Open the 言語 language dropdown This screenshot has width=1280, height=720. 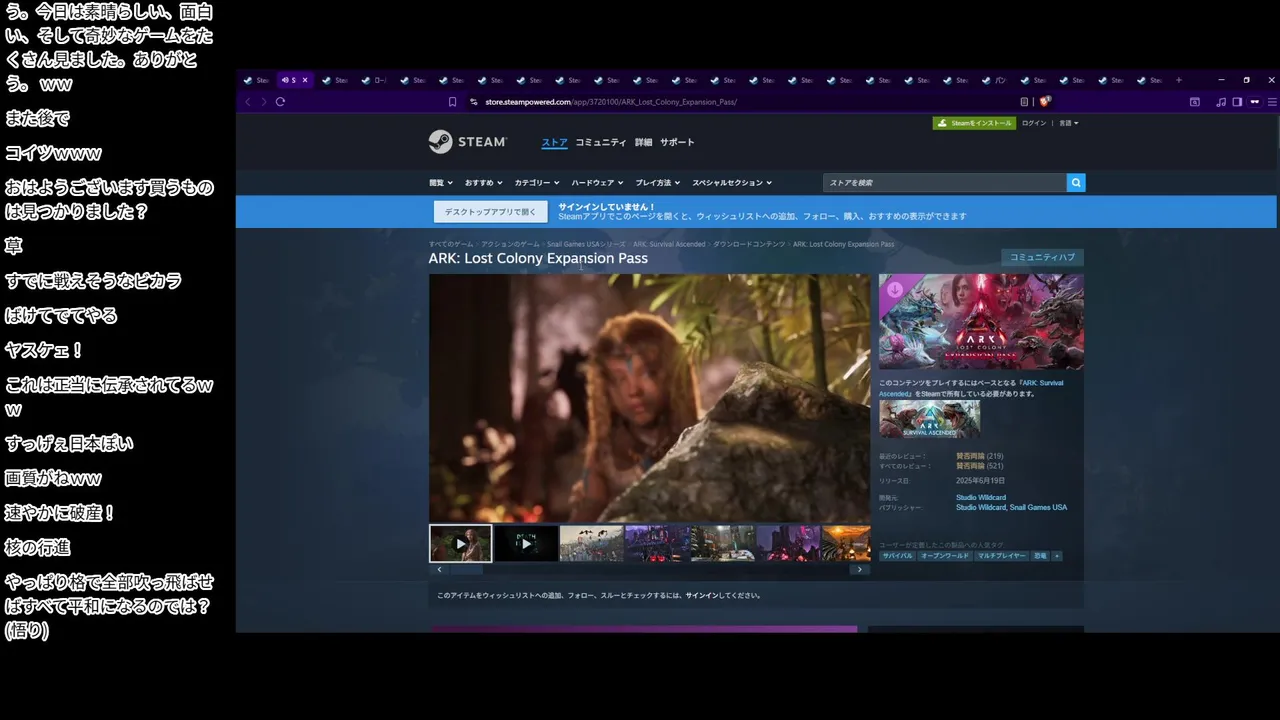coord(1068,123)
